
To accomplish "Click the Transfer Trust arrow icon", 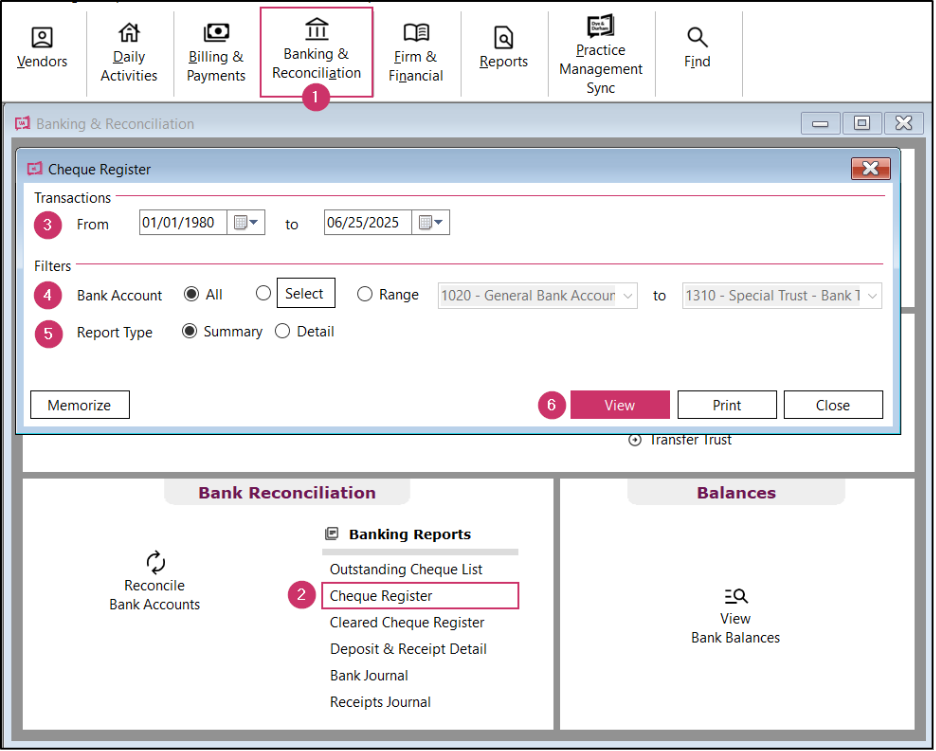I will pos(635,440).
